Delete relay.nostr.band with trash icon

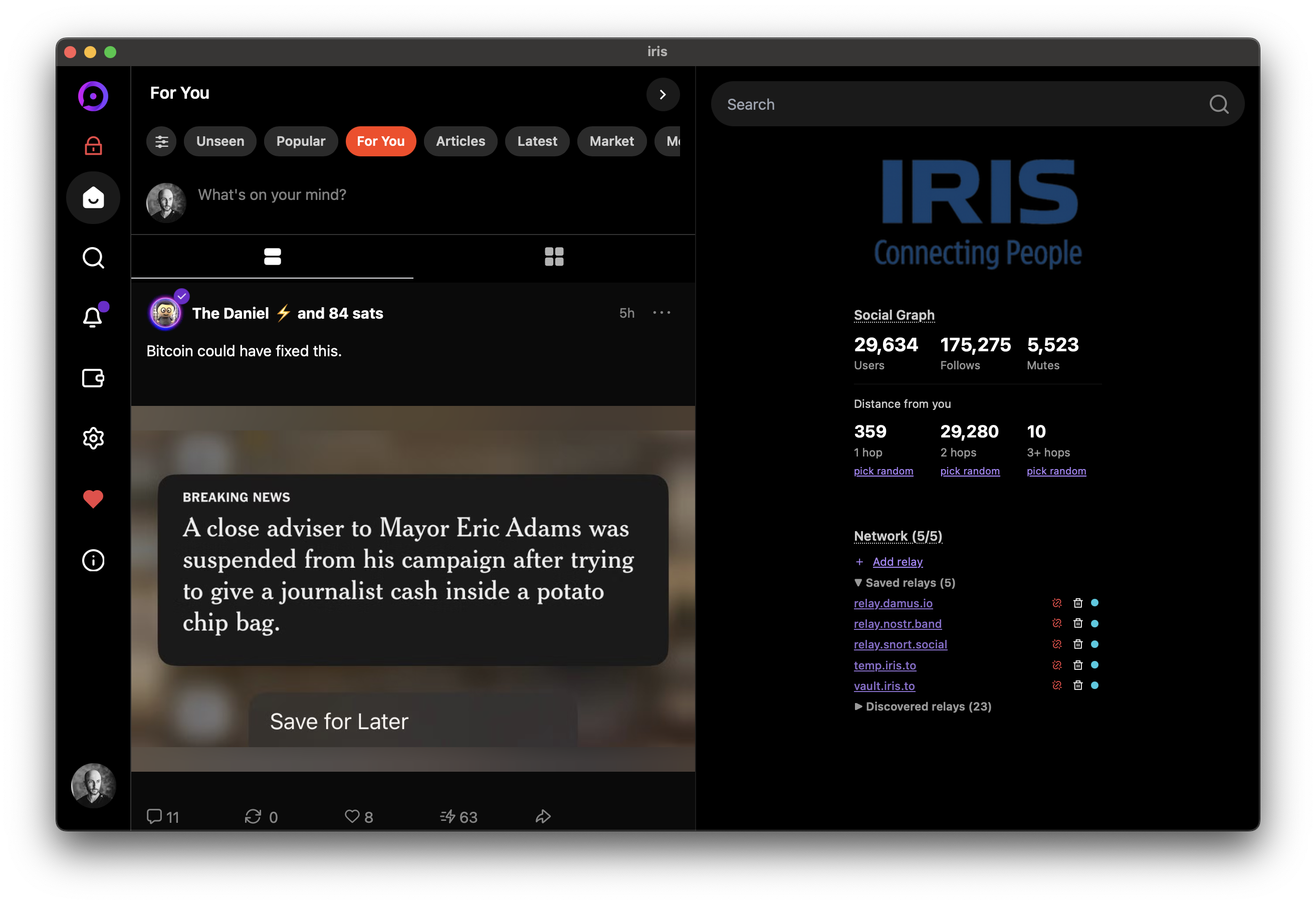coord(1078,623)
